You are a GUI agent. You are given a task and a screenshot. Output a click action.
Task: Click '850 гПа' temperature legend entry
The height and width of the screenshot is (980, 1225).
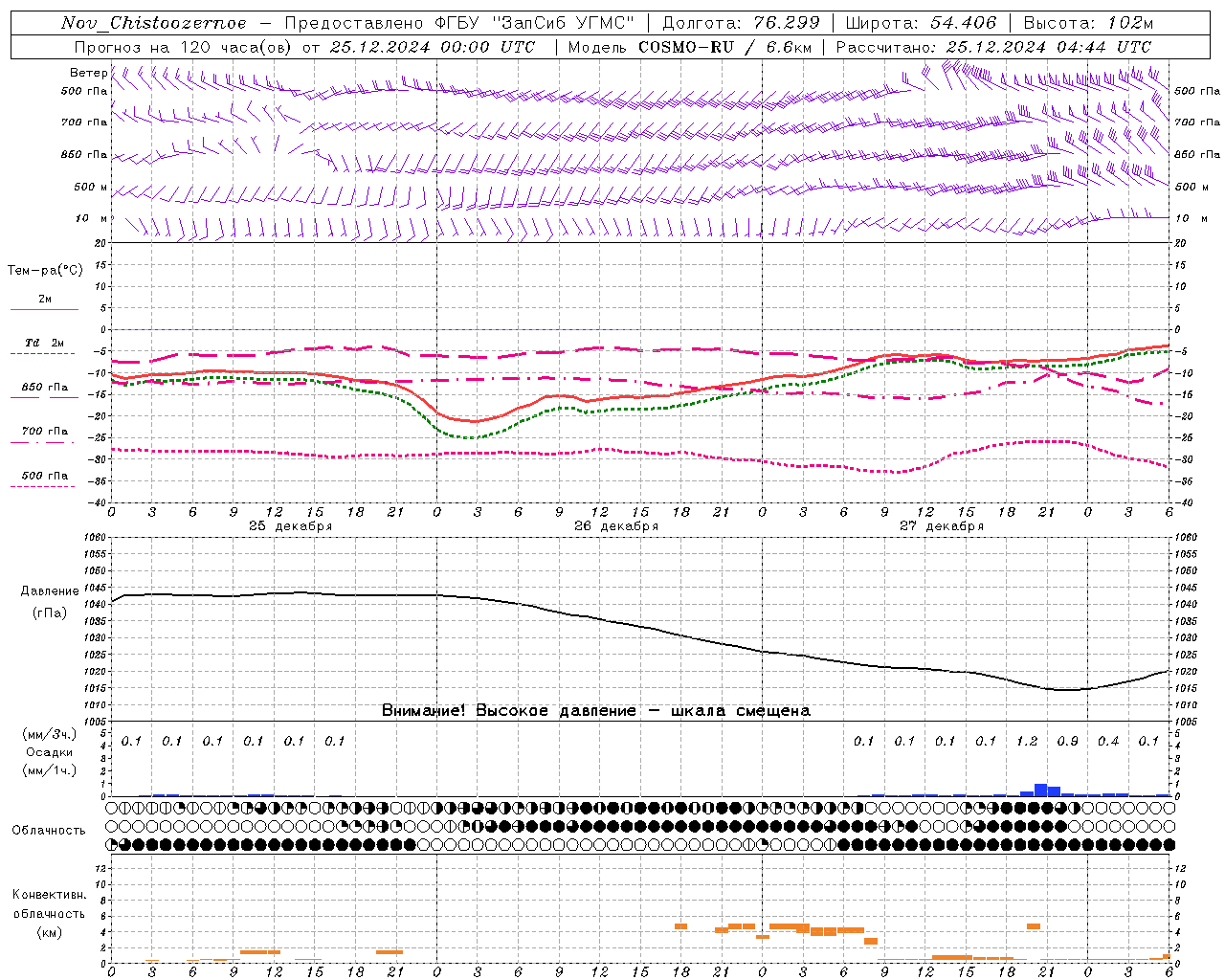point(44,388)
